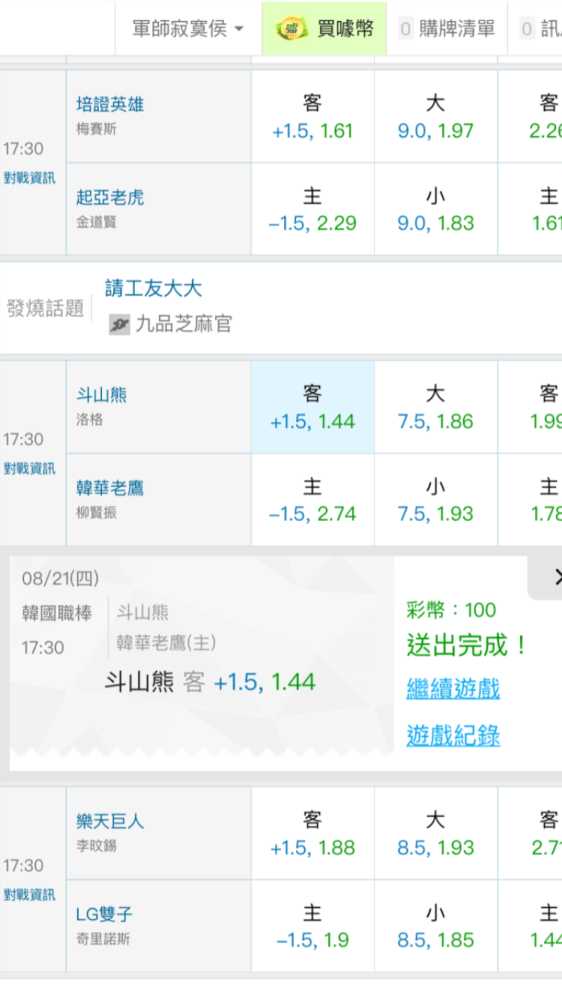Open the 斗山熊 team link
Image resolution: width=562 pixels, height=1000 pixels.
tap(101, 395)
